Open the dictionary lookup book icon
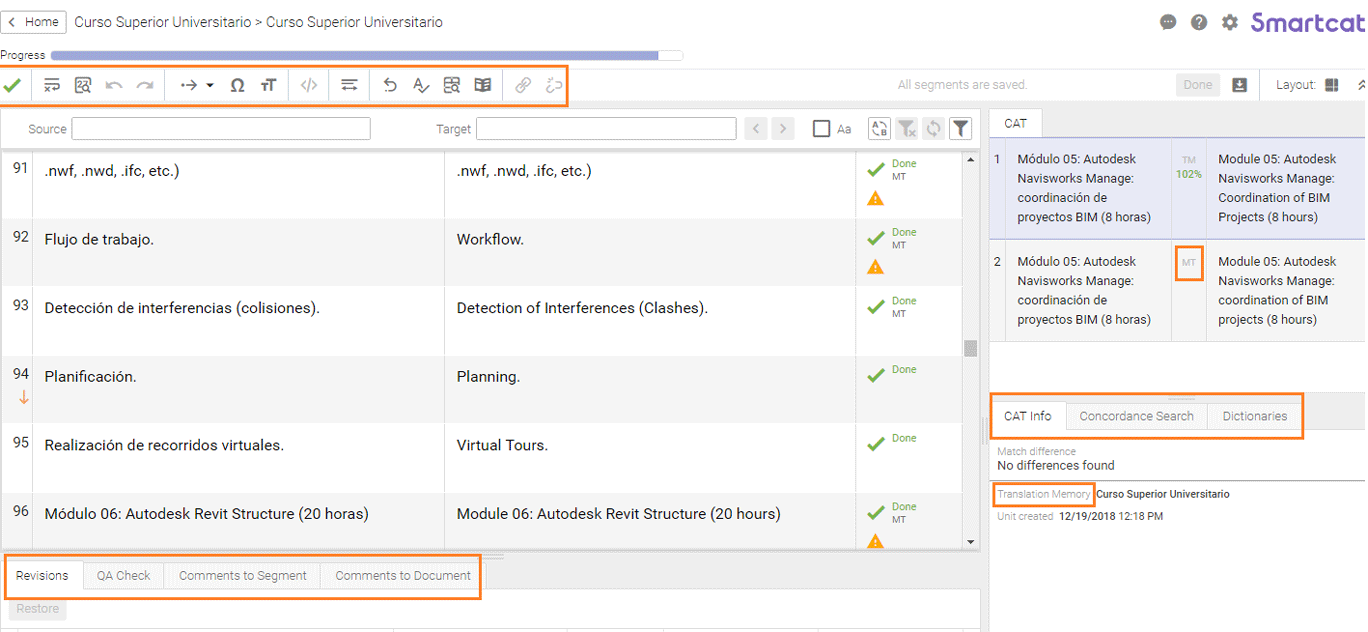 pos(482,85)
